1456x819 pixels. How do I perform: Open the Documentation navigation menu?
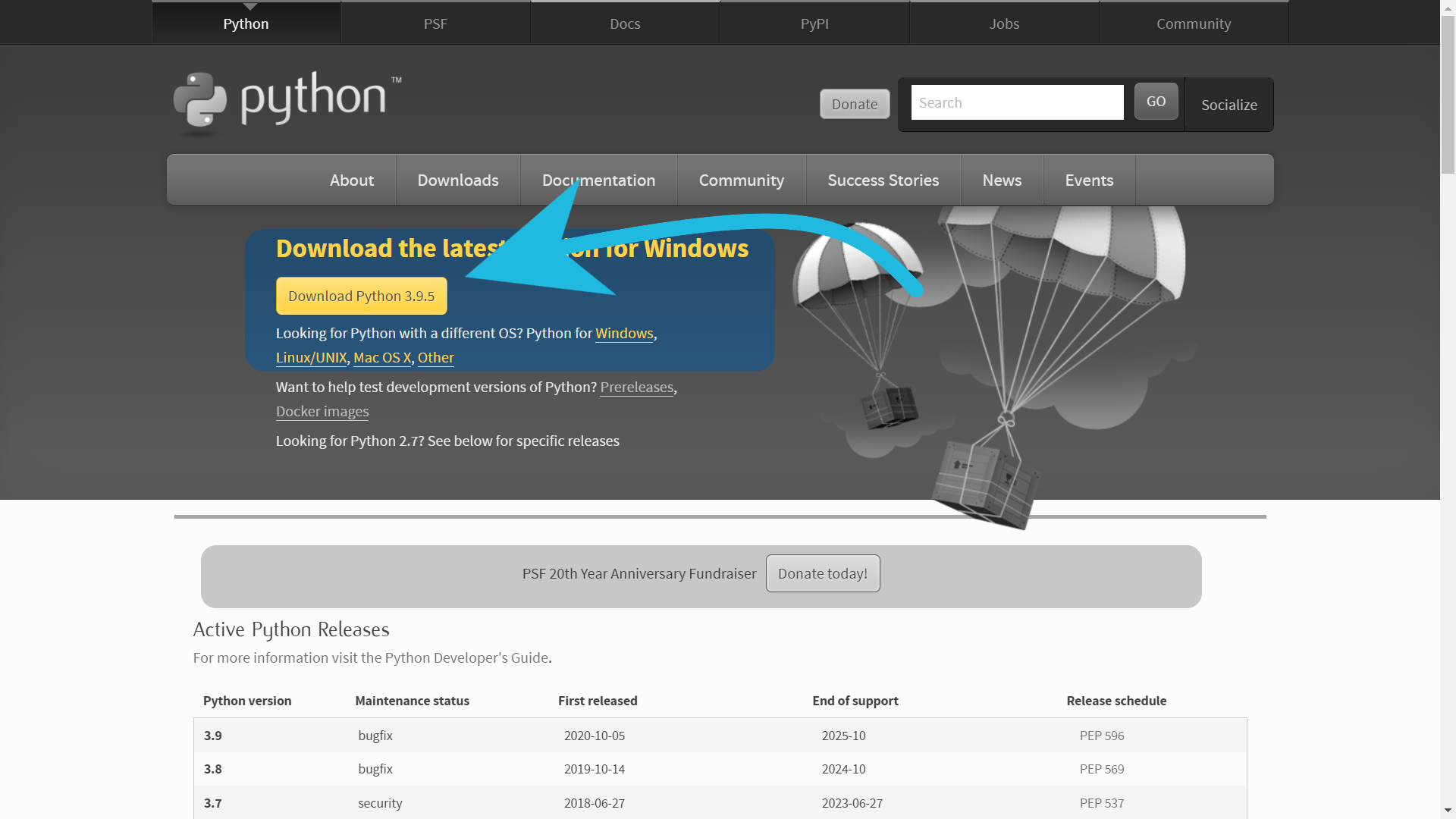tap(598, 180)
